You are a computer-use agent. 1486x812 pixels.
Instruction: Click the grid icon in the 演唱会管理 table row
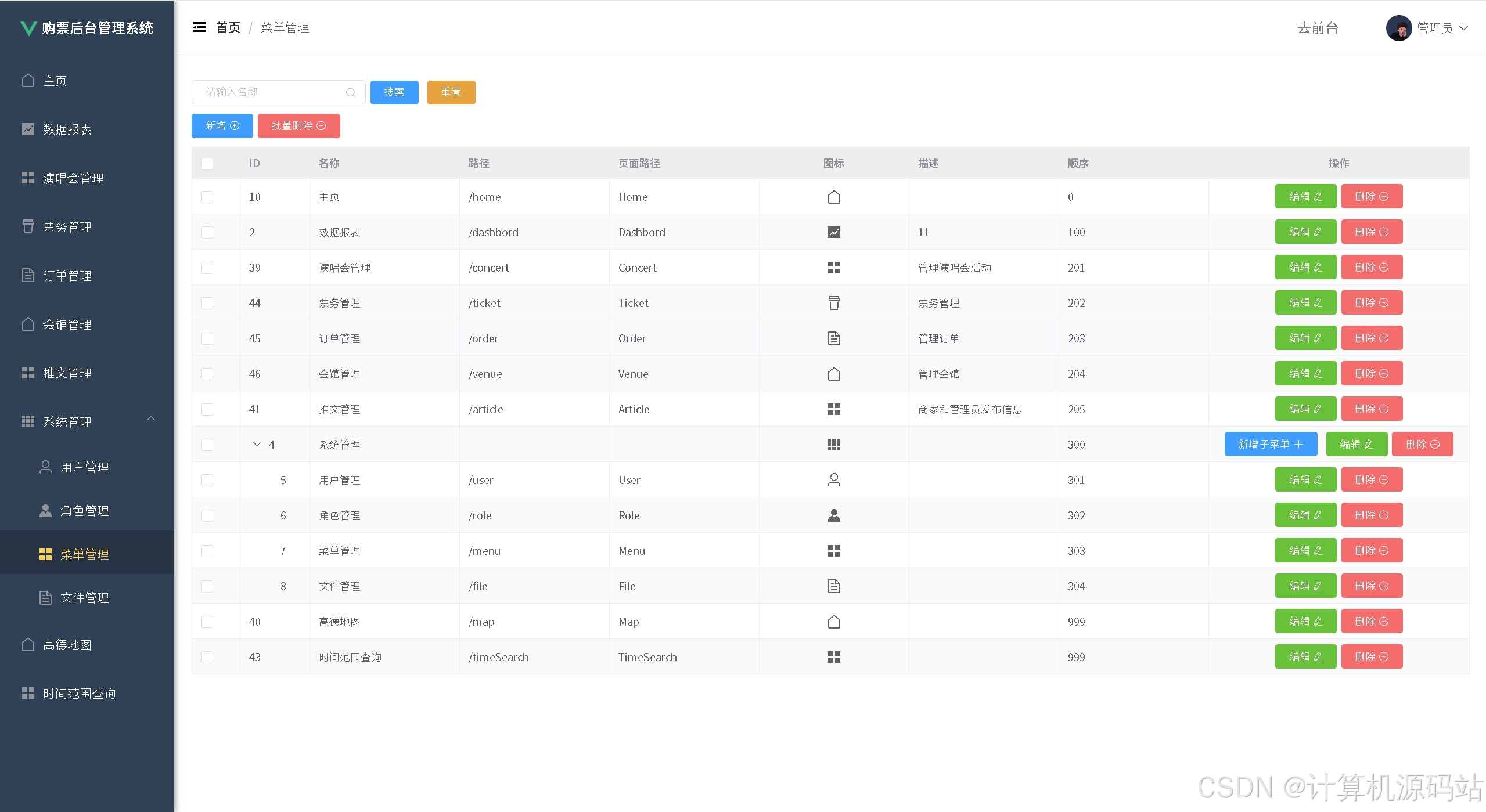pos(834,268)
